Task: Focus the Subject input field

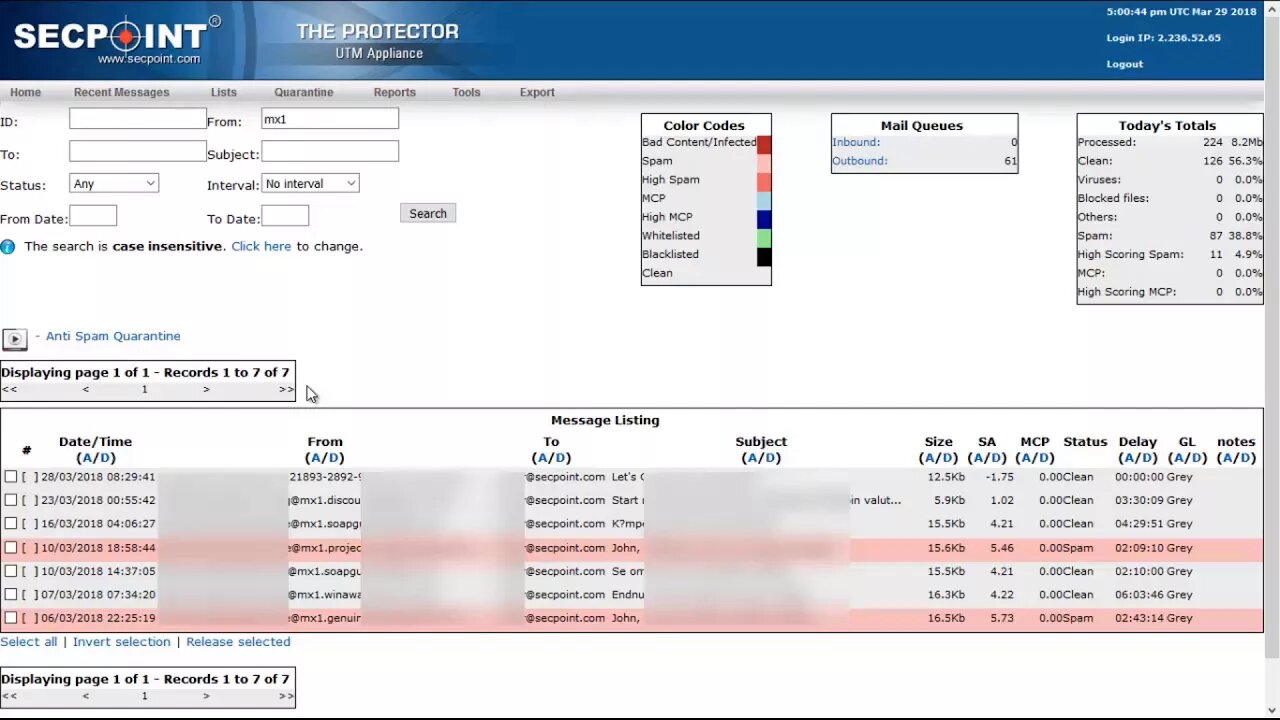Action: click(x=330, y=152)
